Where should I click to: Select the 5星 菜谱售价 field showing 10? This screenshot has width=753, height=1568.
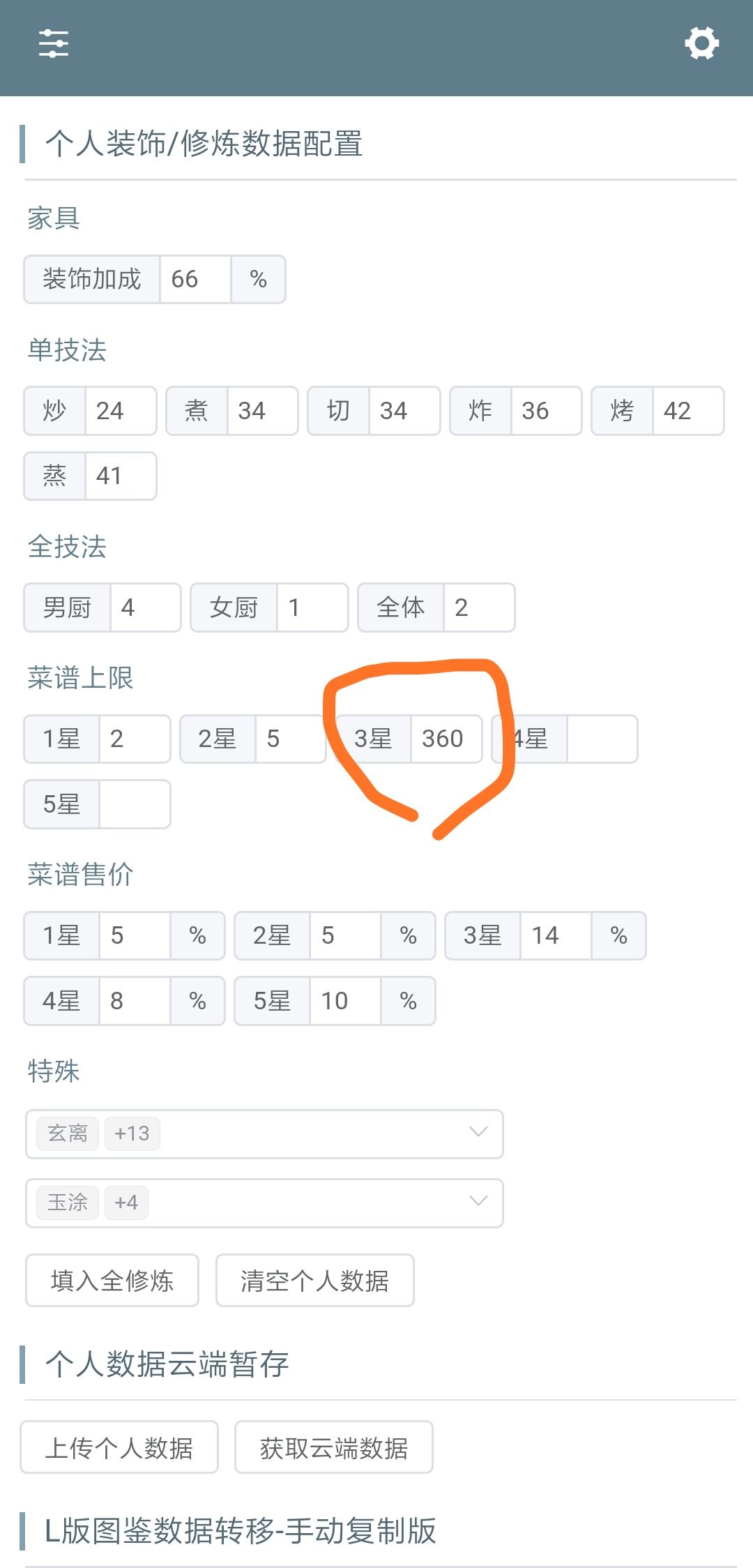coord(344,1001)
